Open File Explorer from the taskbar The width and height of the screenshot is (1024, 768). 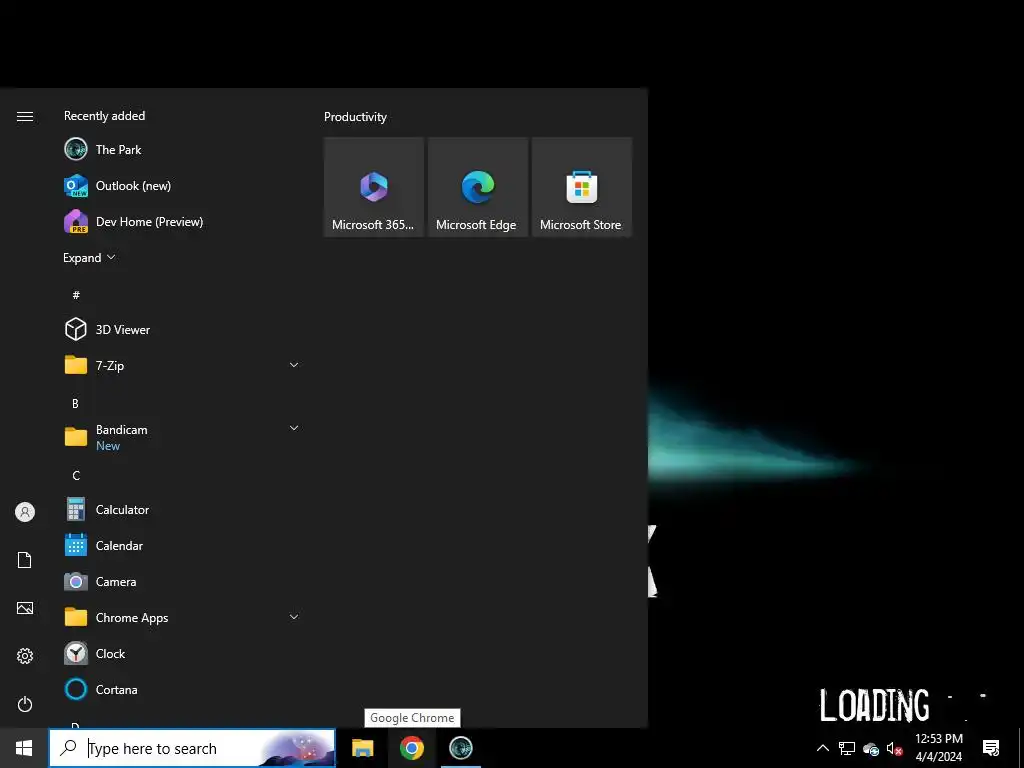pyautogui.click(x=362, y=748)
